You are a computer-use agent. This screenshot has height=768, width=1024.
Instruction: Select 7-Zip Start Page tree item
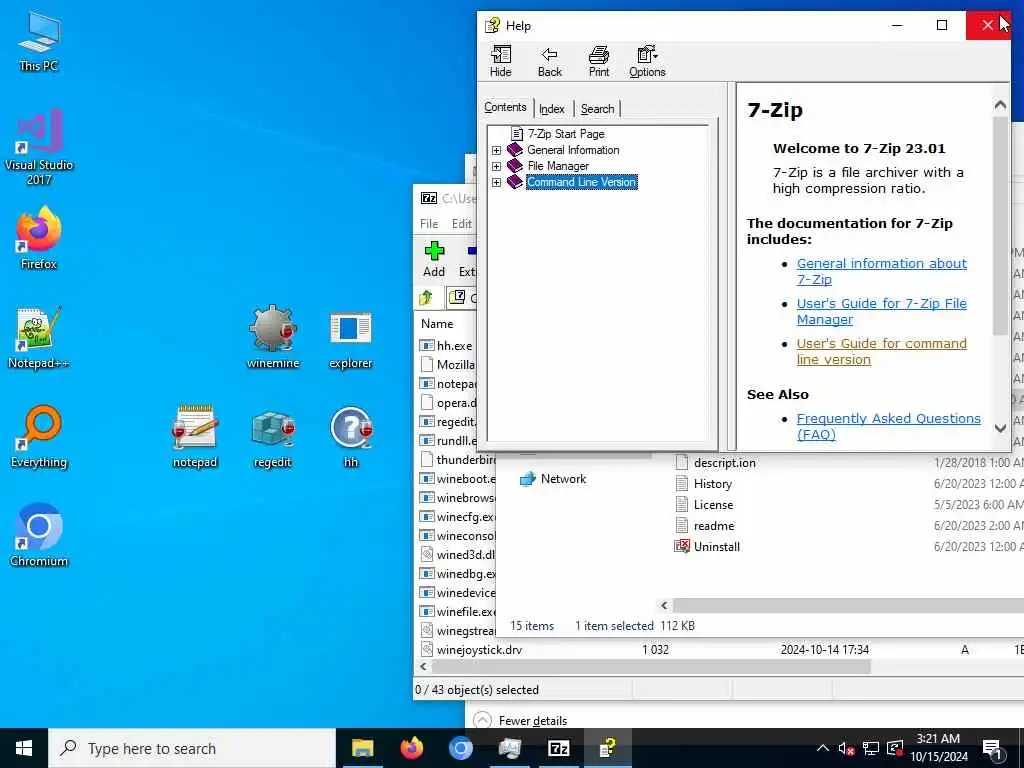point(566,134)
